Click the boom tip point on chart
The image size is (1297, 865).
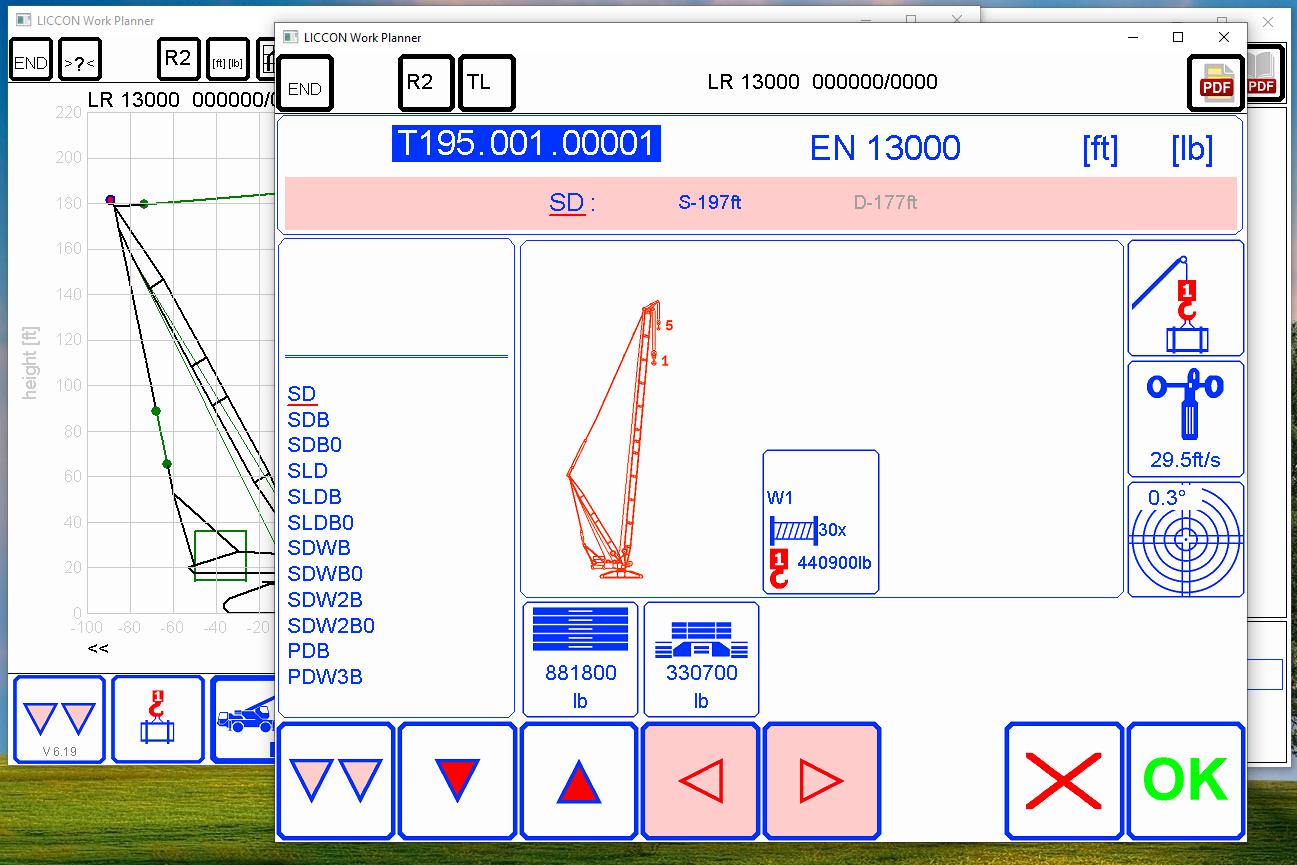(x=110, y=200)
